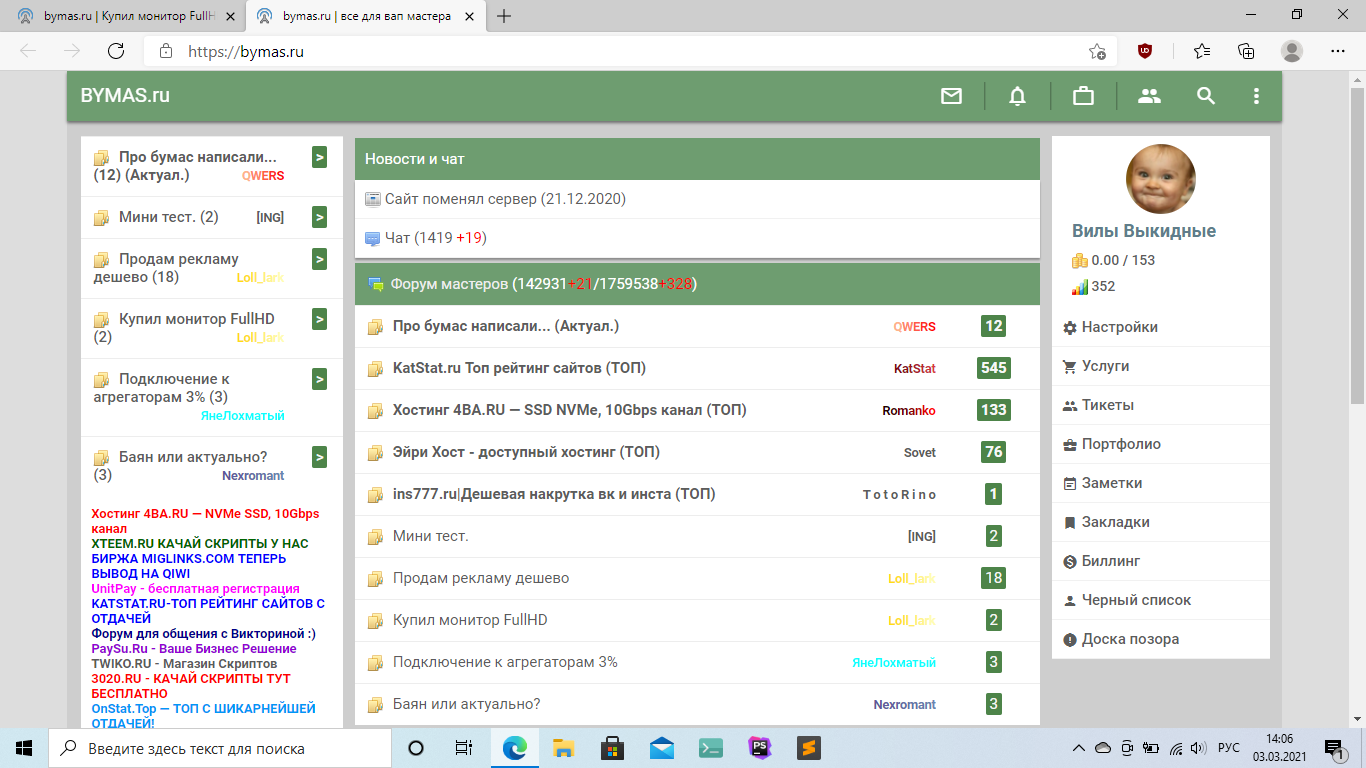Click the 133 reply count badge
1366x768 pixels.
click(x=994, y=410)
